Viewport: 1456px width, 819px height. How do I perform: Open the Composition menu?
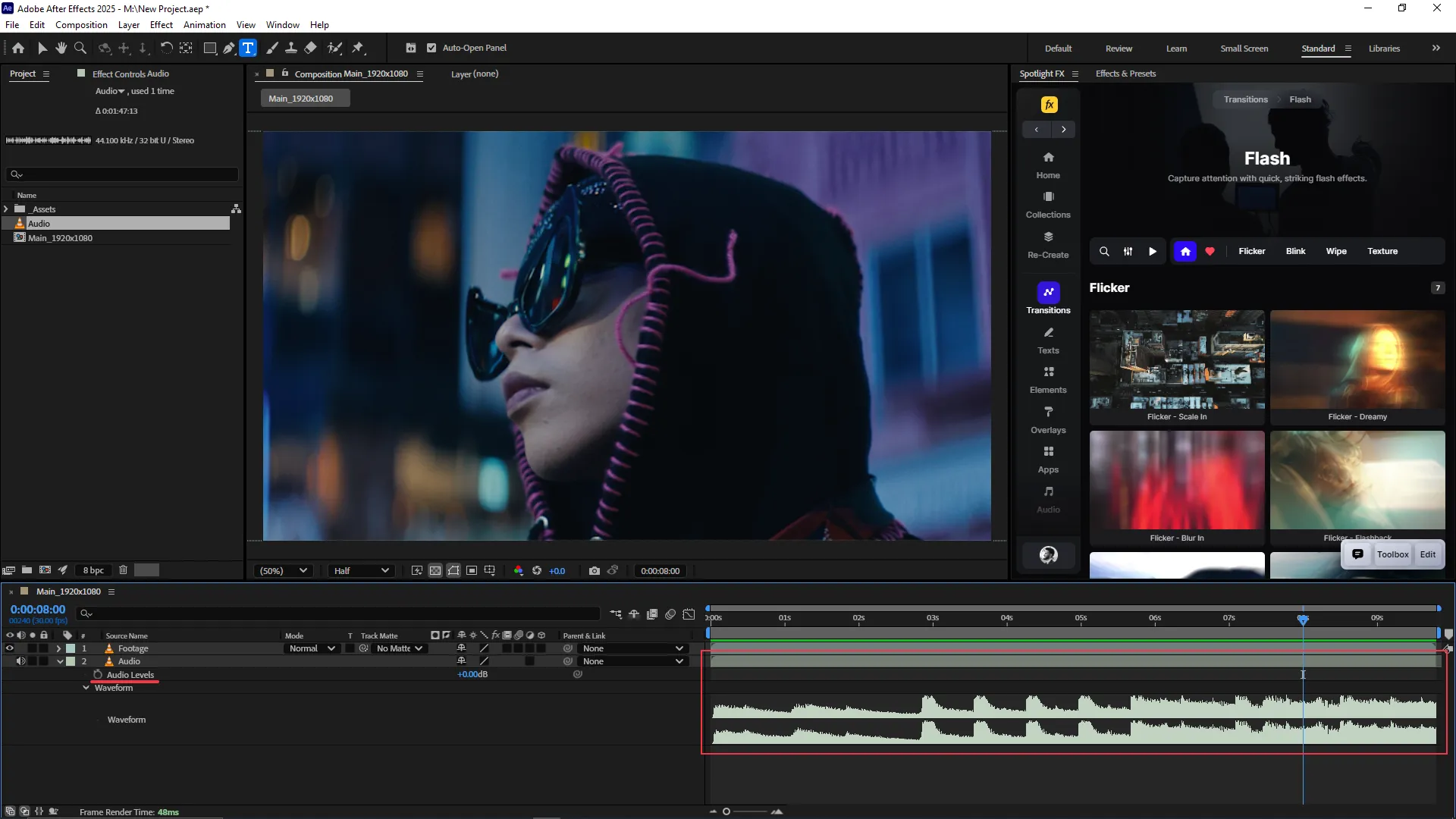81,25
